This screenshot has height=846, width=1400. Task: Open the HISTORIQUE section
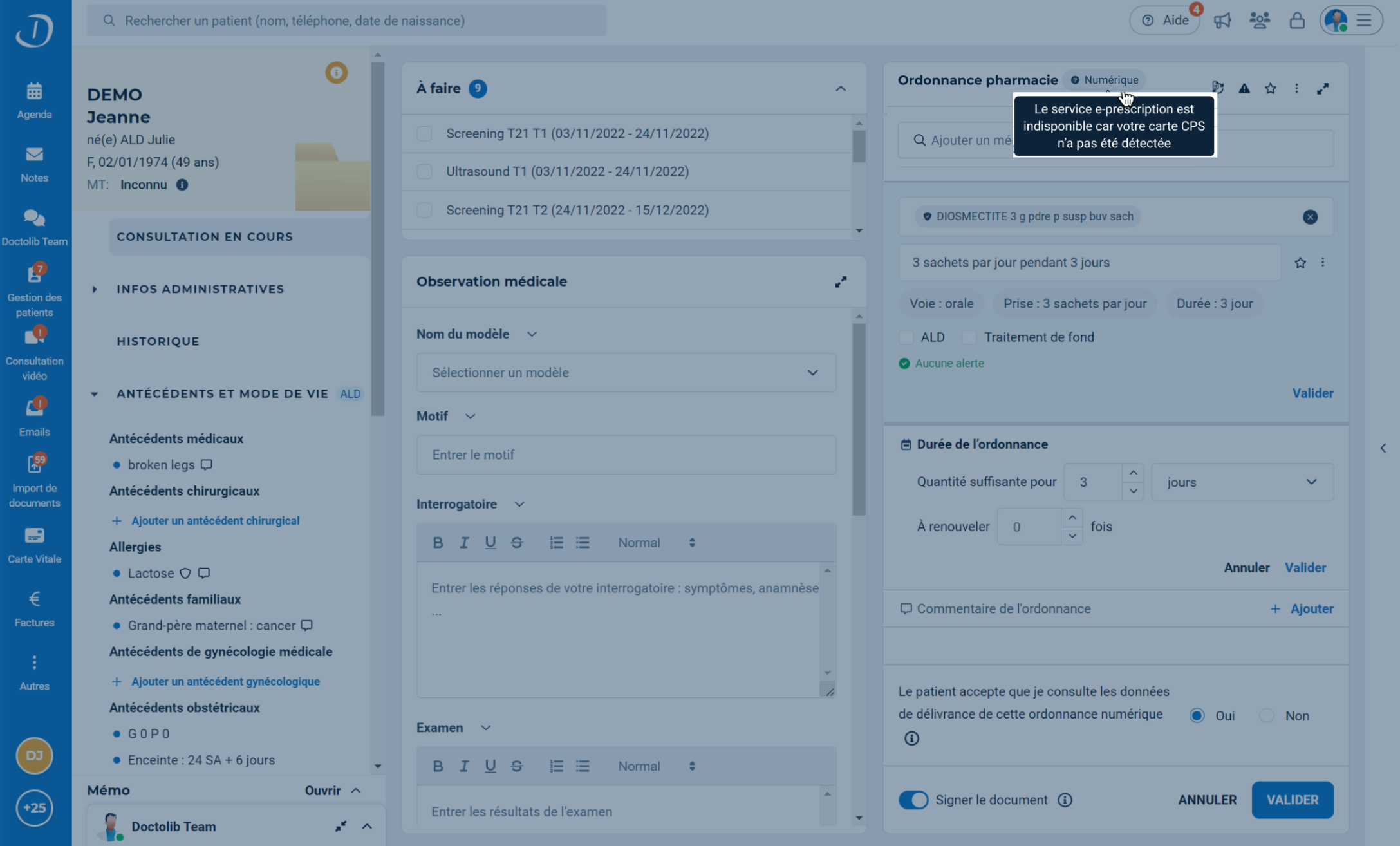pyautogui.click(x=158, y=341)
